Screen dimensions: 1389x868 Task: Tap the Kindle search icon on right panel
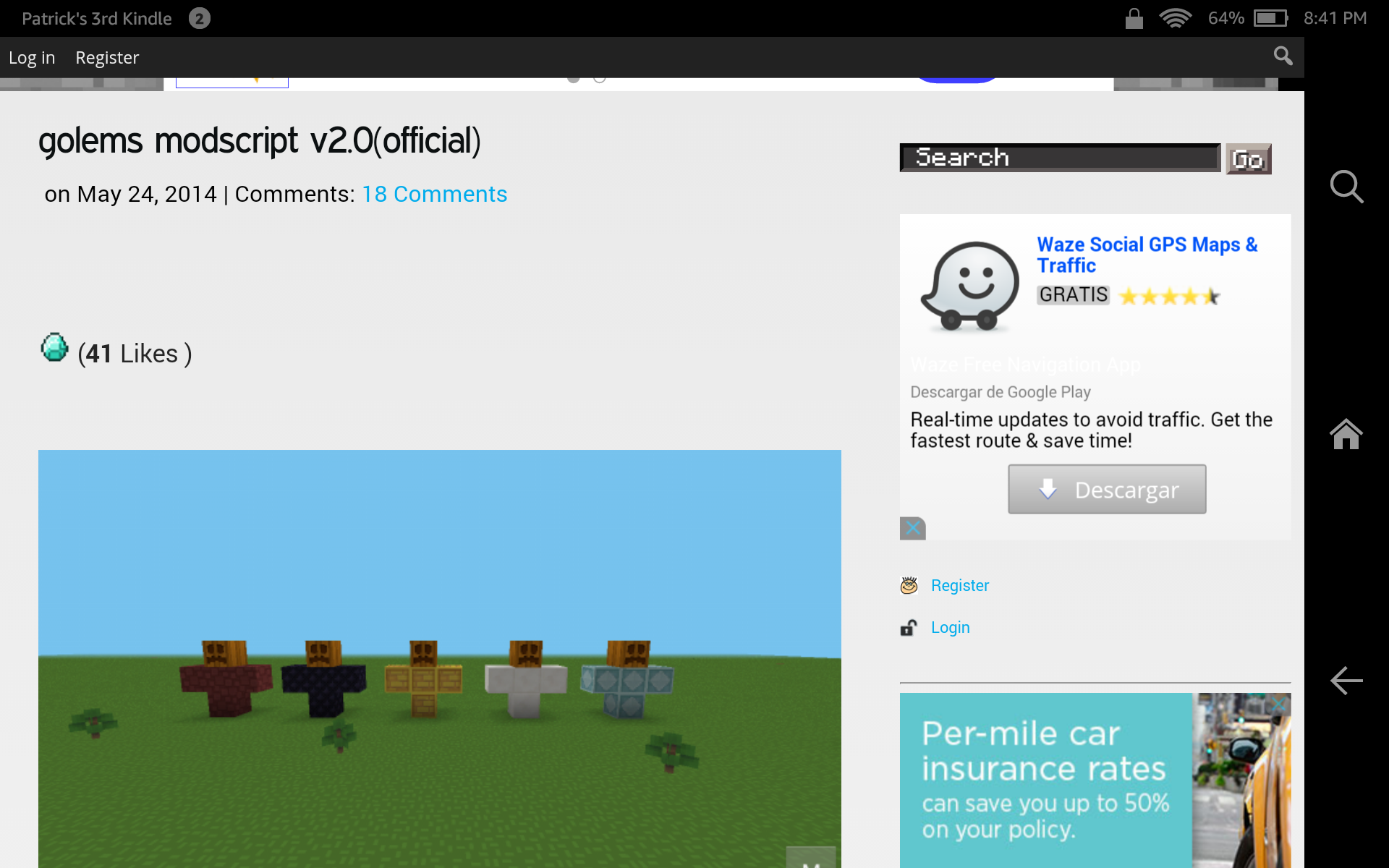[1346, 187]
